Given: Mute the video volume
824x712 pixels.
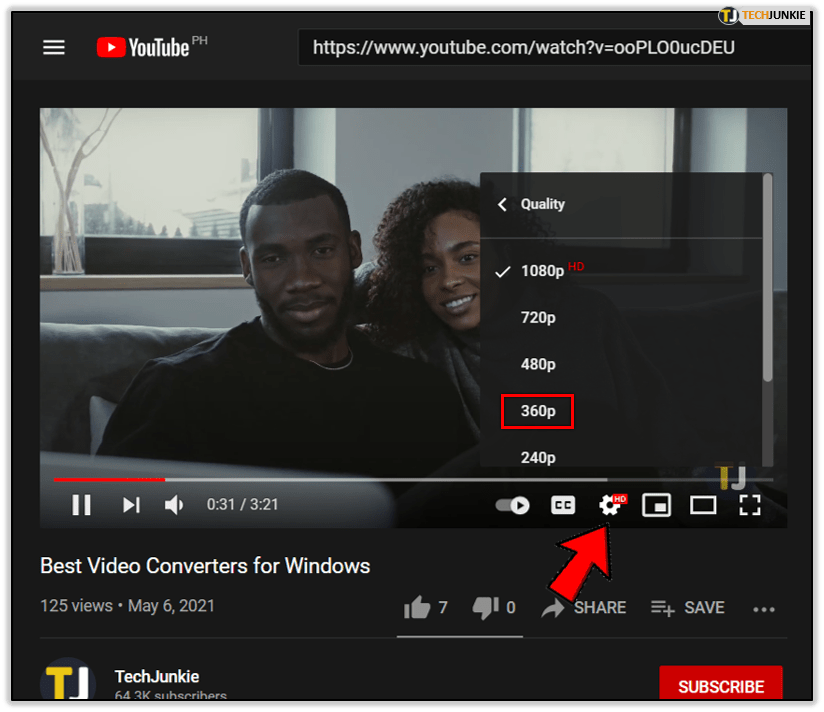Looking at the screenshot, I should pos(174,505).
